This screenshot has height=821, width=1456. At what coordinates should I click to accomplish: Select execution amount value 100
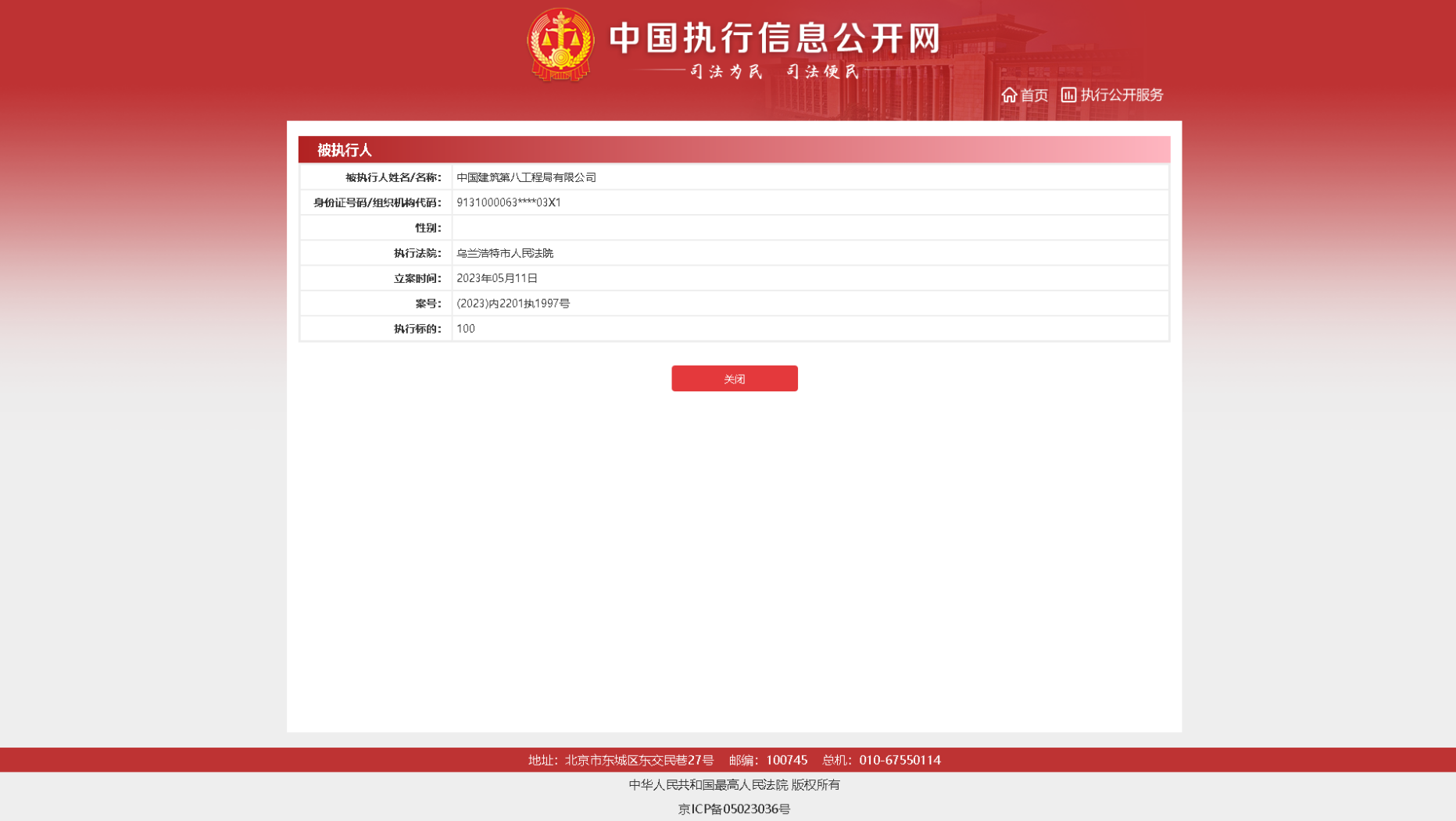tap(466, 329)
